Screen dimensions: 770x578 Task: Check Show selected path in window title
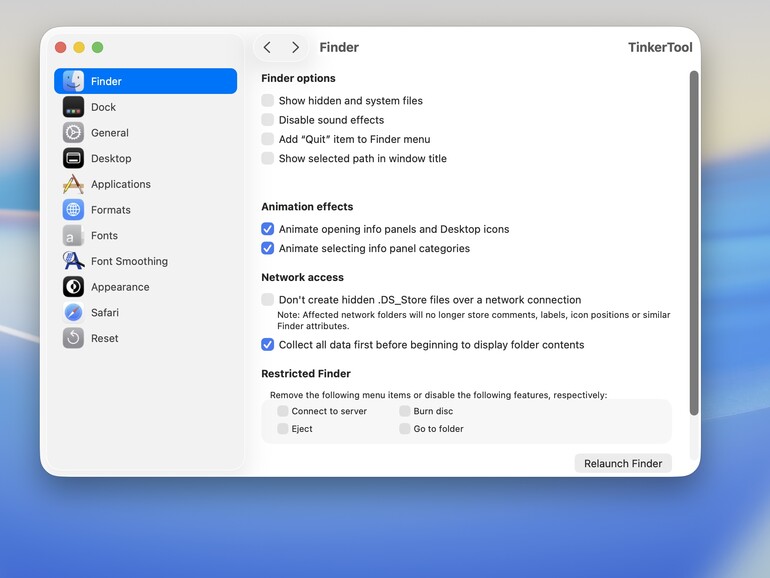click(268, 158)
